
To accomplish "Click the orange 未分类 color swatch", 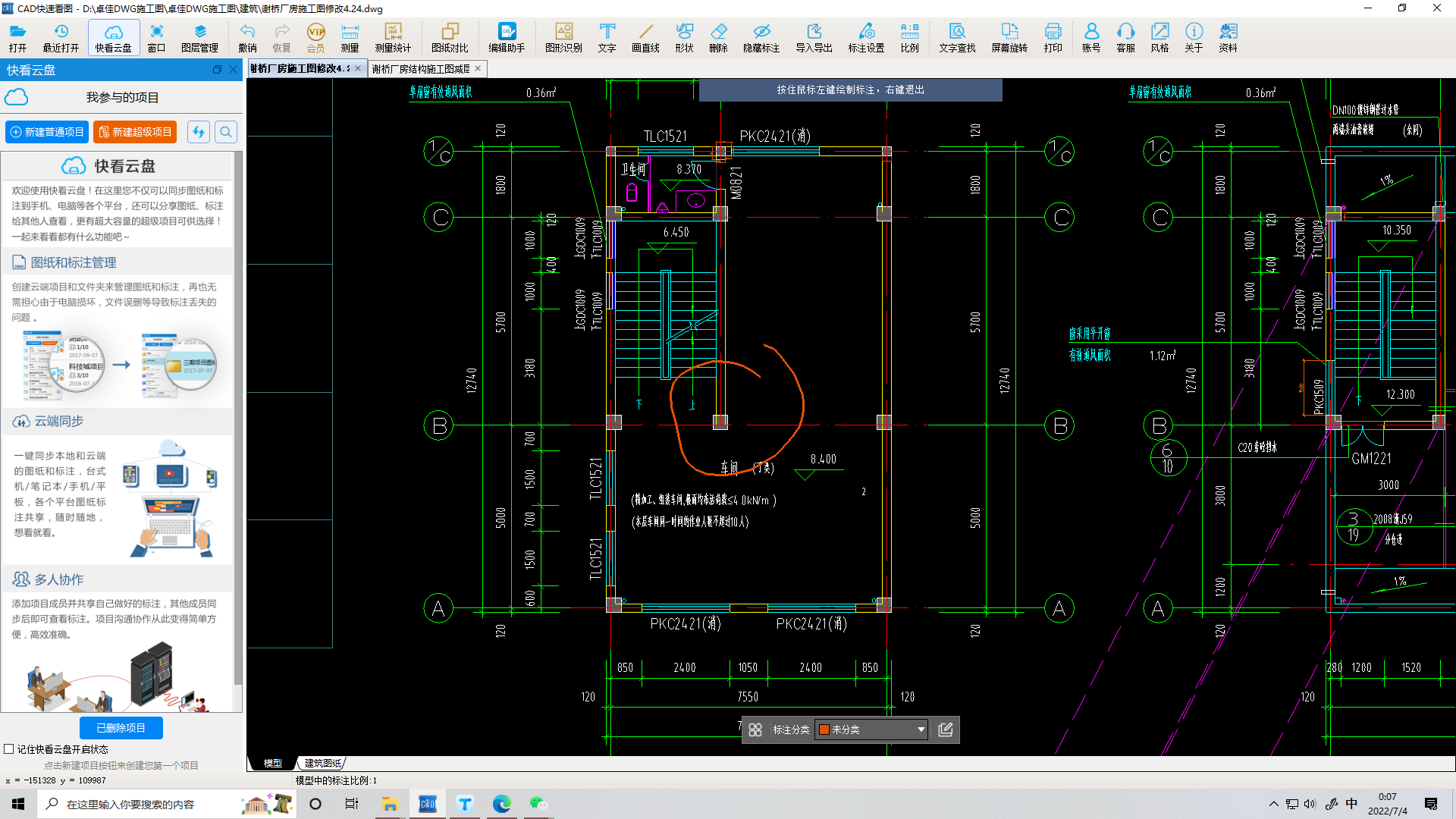I will 824,730.
